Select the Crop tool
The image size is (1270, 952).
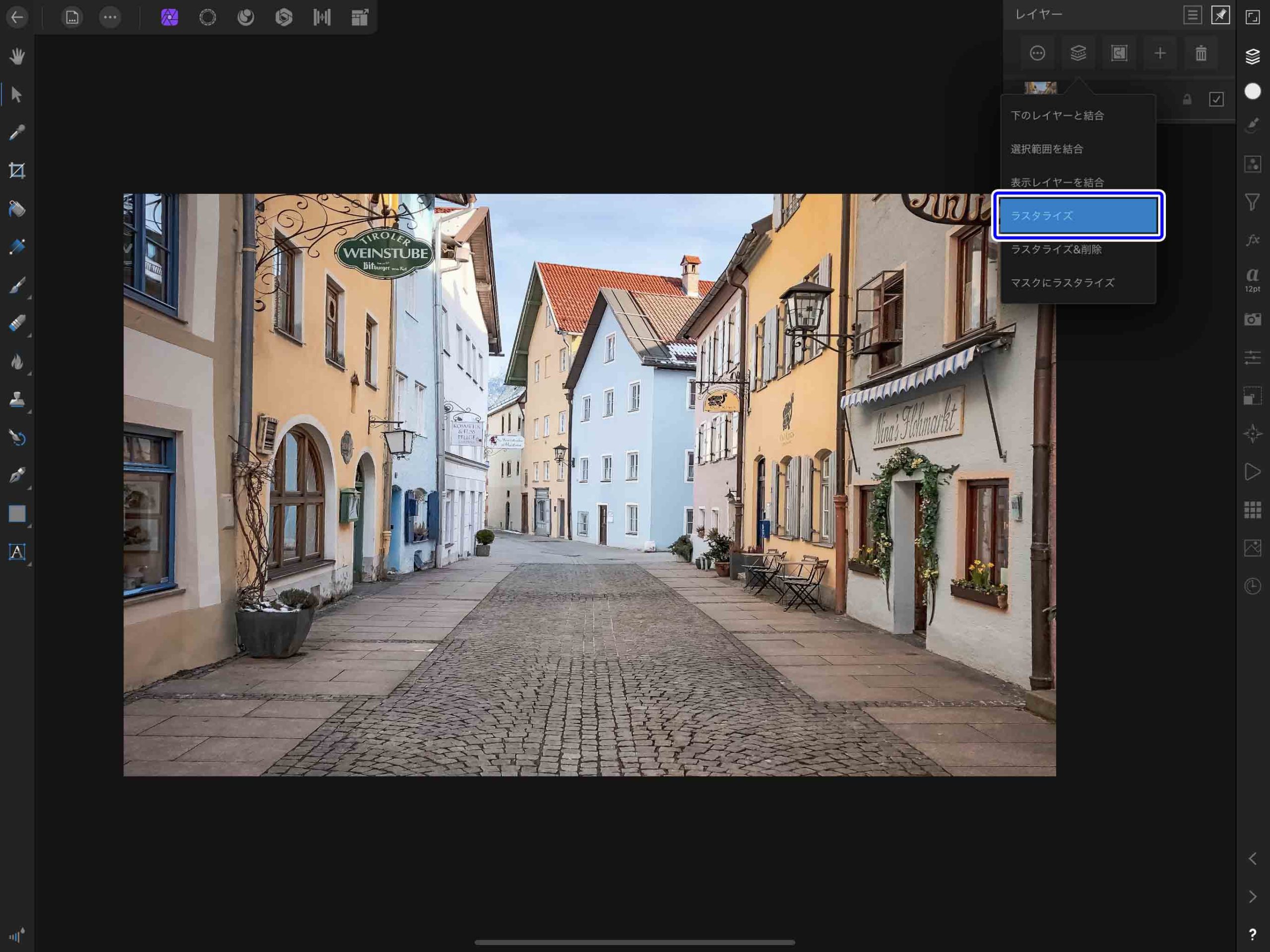point(17,171)
